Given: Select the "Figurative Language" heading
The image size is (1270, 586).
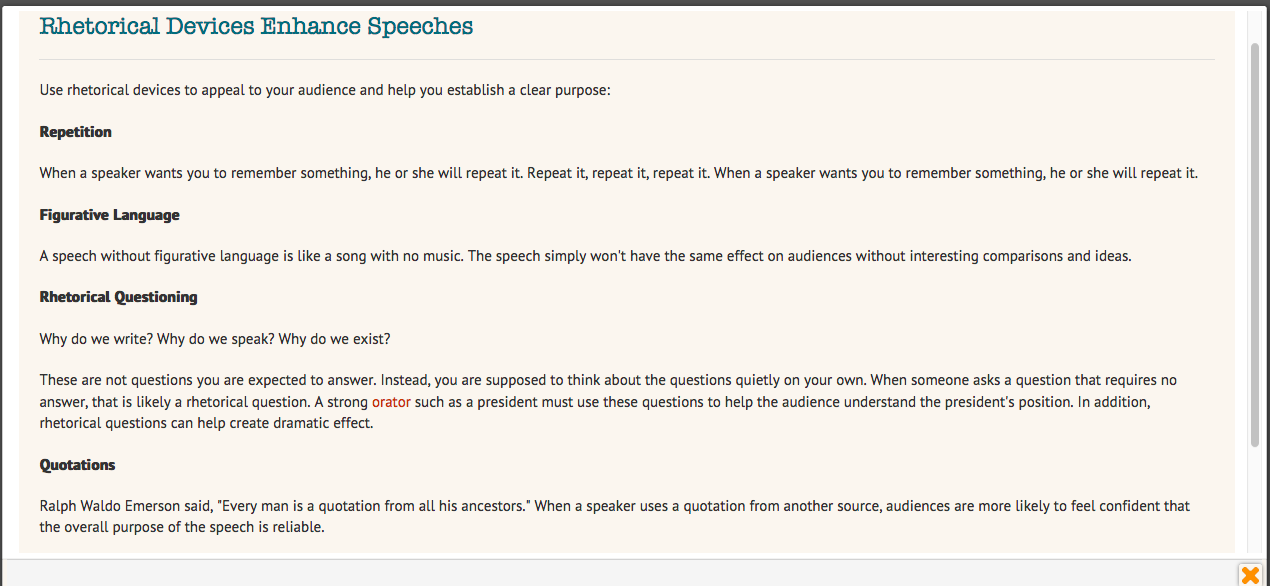Looking at the screenshot, I should coord(110,215).
